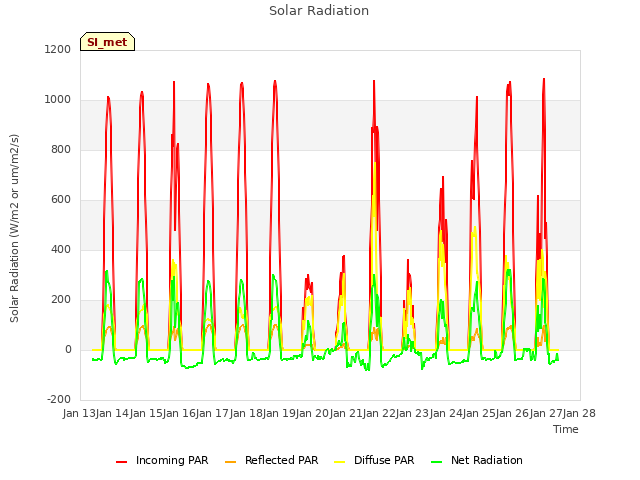Click the 1000 y-axis tick label
Screen dimensions: 640x480
click(58, 100)
